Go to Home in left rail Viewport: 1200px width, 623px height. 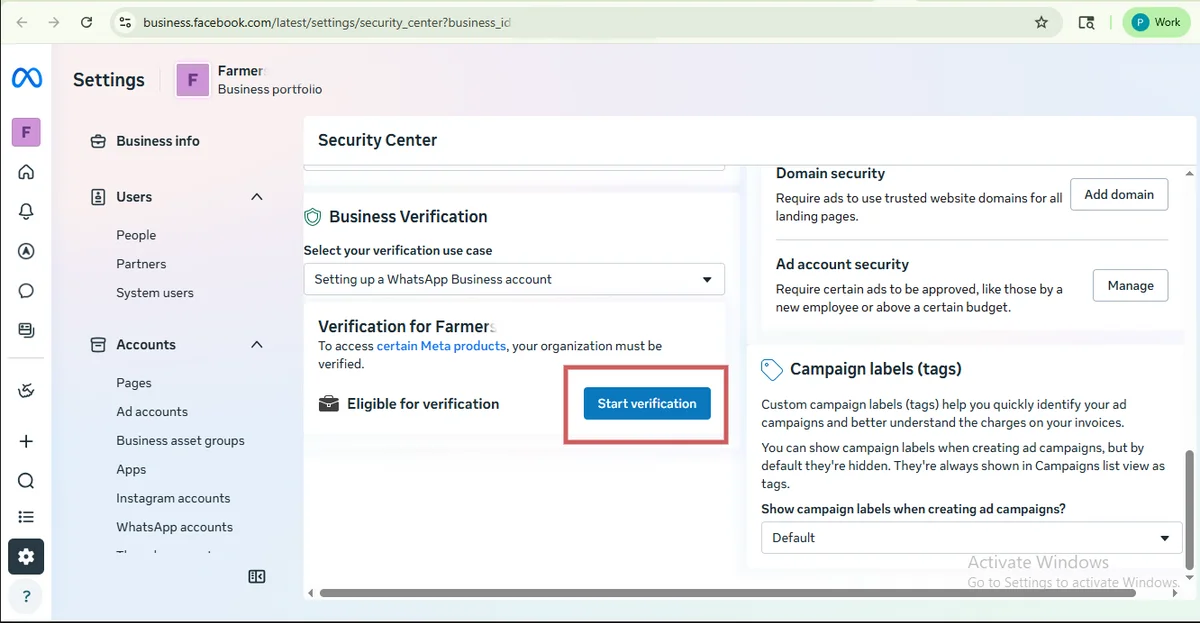click(26, 172)
